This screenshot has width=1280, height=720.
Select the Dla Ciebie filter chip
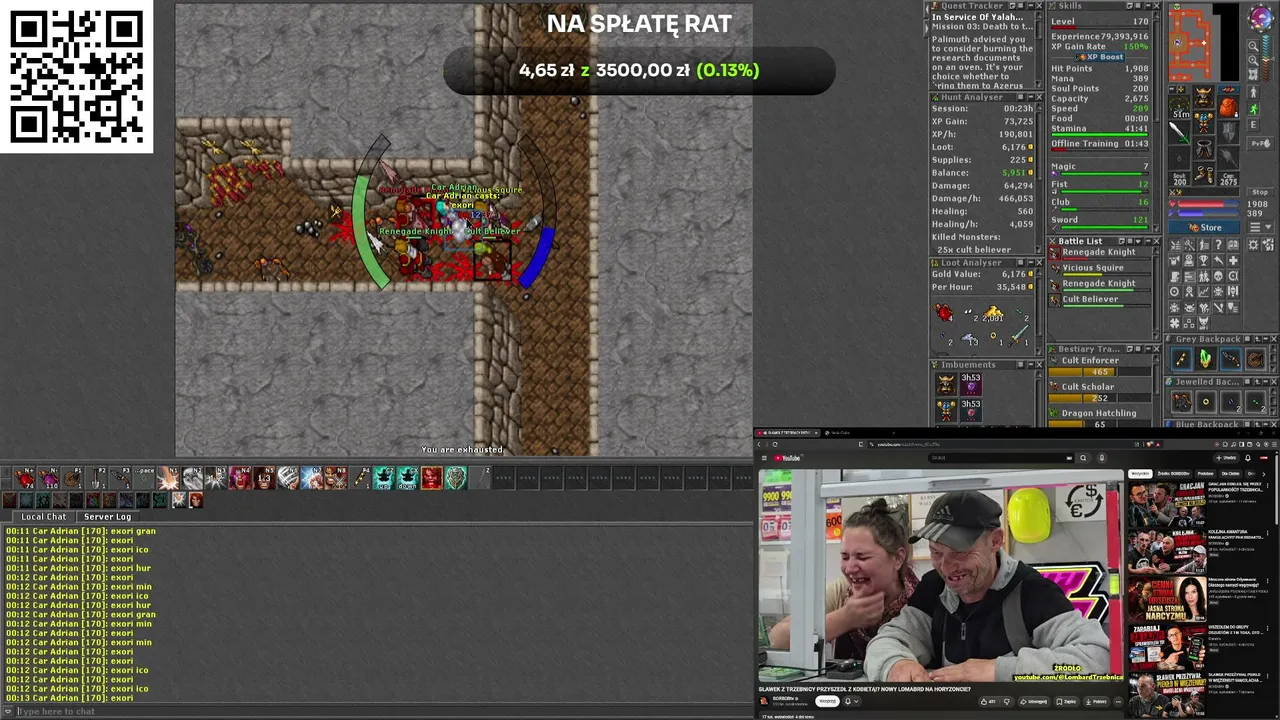point(1232,473)
